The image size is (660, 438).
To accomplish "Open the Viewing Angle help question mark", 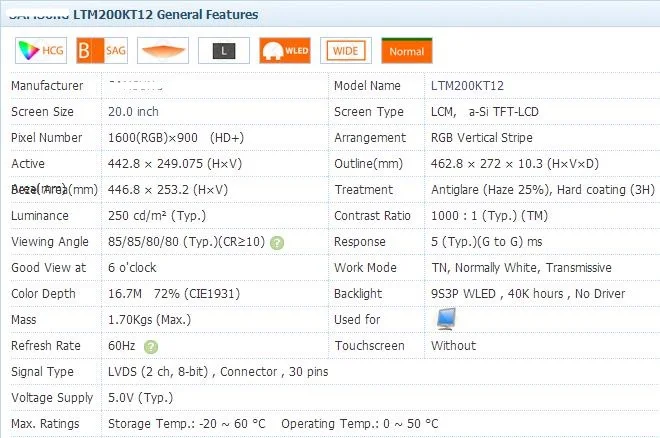I will 277,243.
